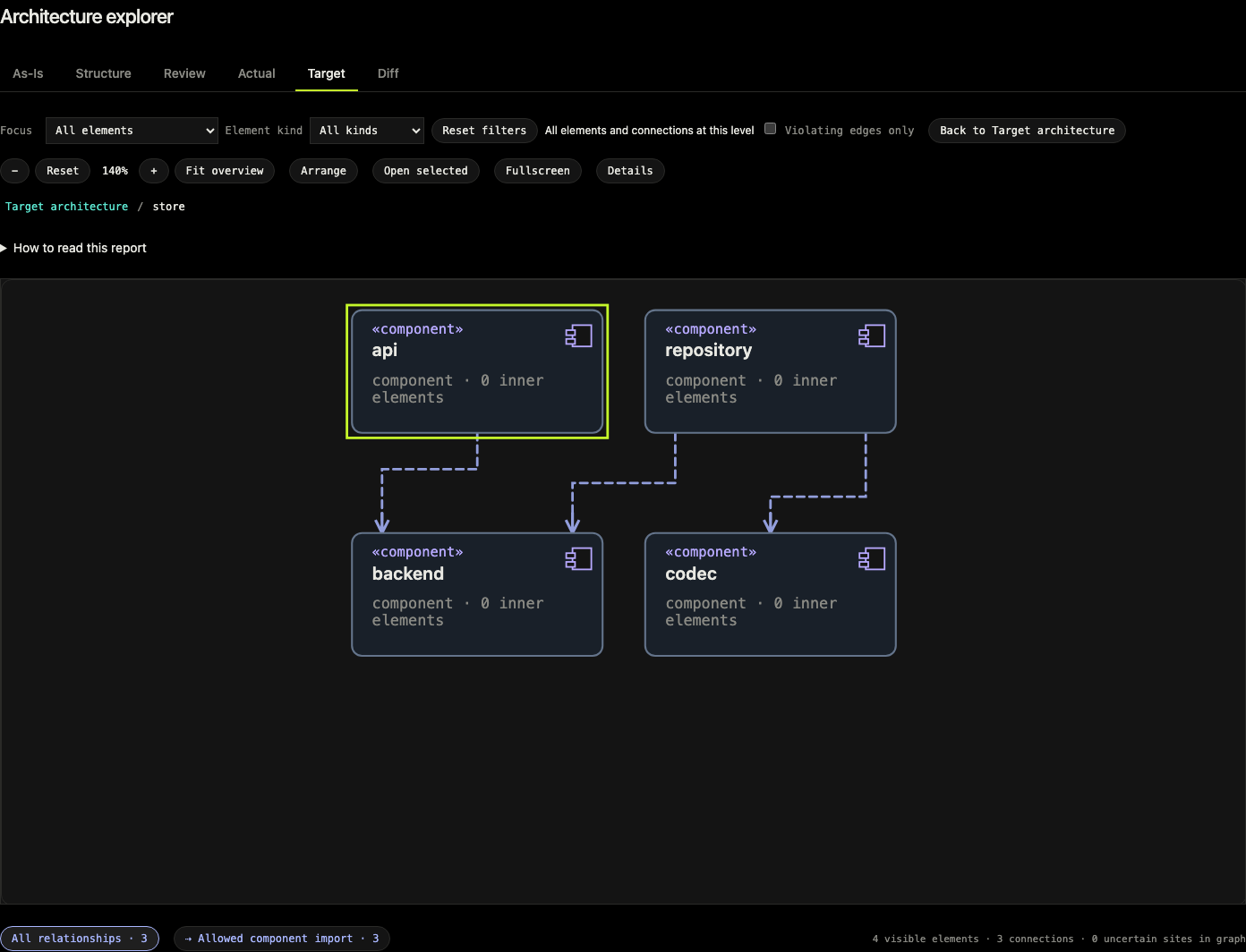Click Reset filters button
Viewport: 1246px width, 952px height.
click(484, 131)
